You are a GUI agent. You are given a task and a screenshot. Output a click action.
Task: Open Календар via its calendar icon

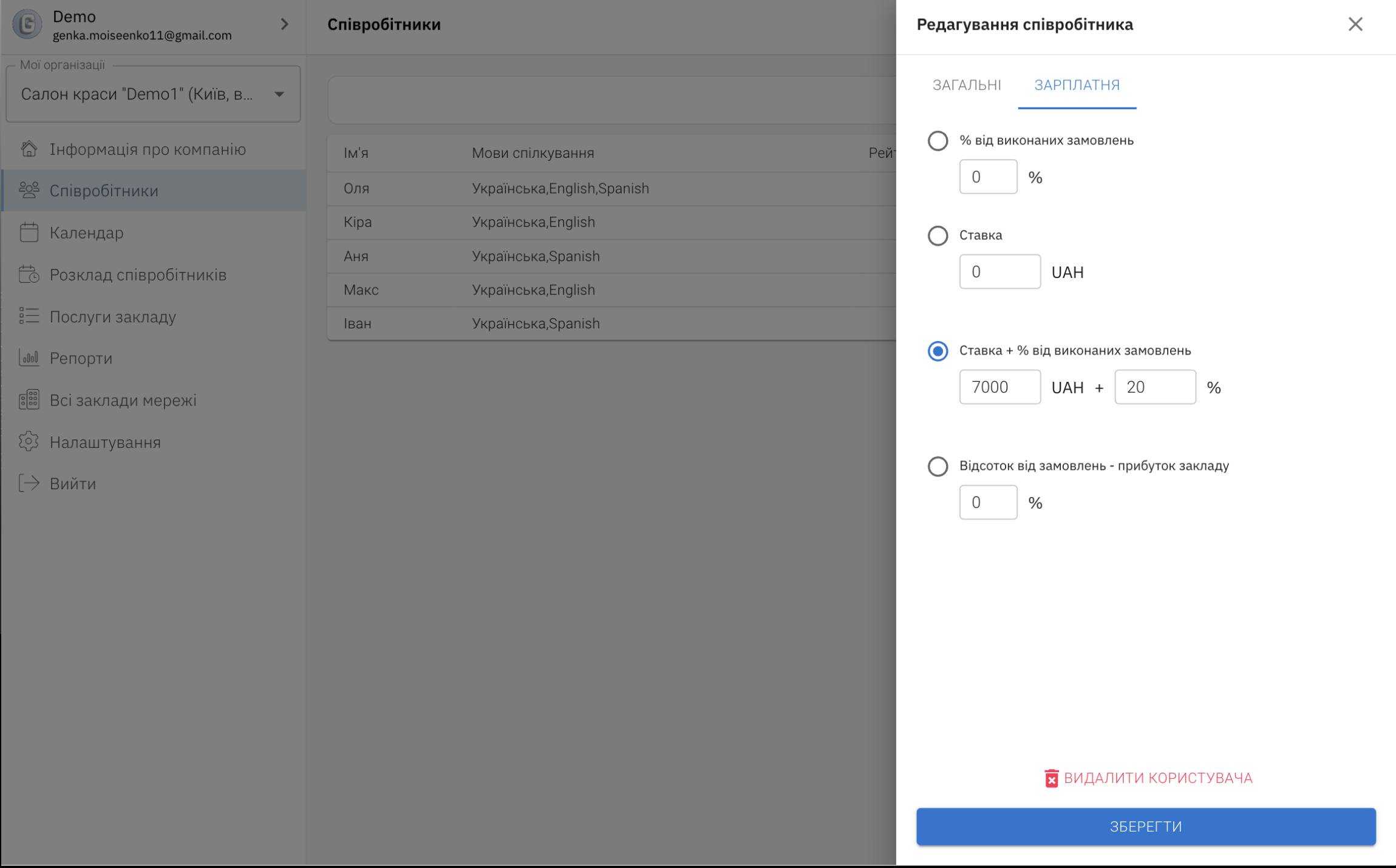coord(29,232)
